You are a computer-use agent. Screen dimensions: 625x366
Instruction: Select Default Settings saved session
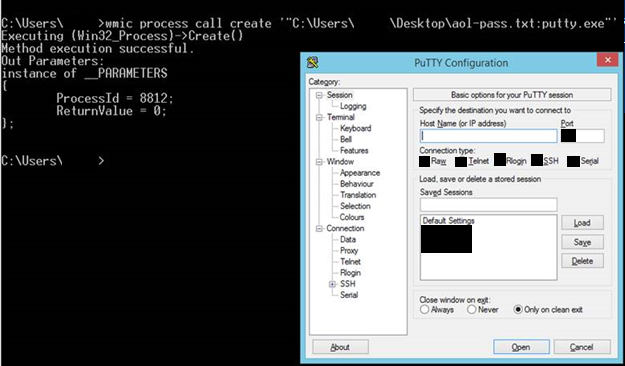[x=448, y=220]
